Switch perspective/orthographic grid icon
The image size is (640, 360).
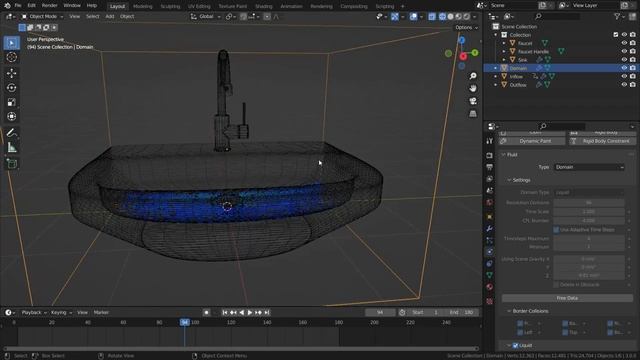(x=473, y=114)
